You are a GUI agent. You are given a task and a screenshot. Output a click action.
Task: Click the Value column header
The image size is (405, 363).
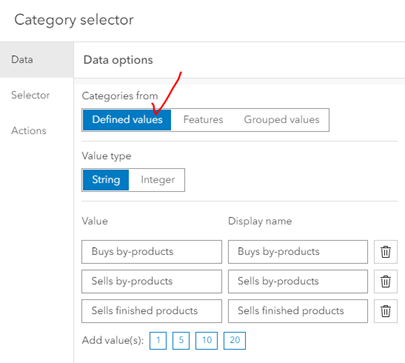pyautogui.click(x=95, y=221)
